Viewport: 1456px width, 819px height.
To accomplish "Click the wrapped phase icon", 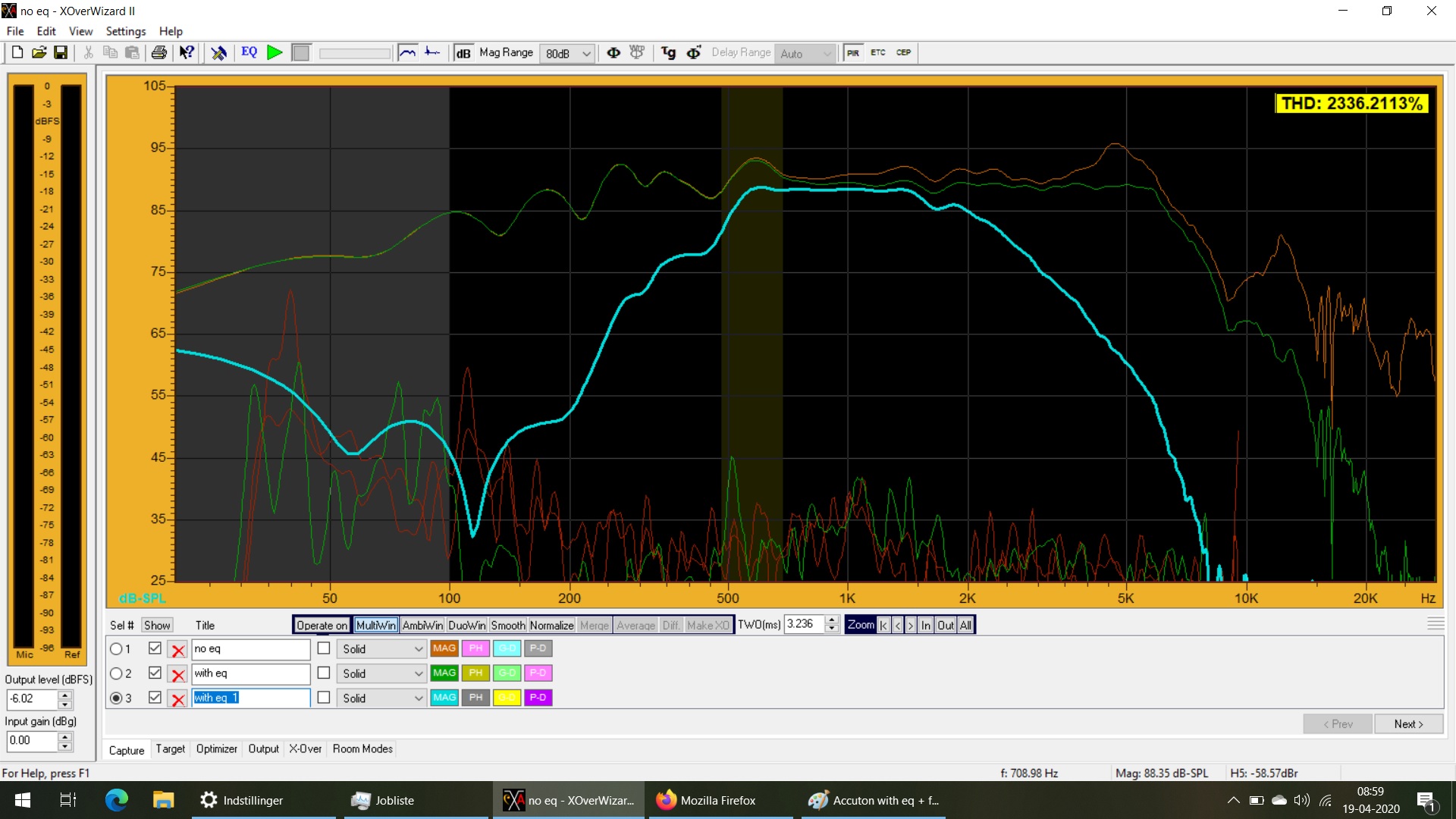I will point(637,52).
